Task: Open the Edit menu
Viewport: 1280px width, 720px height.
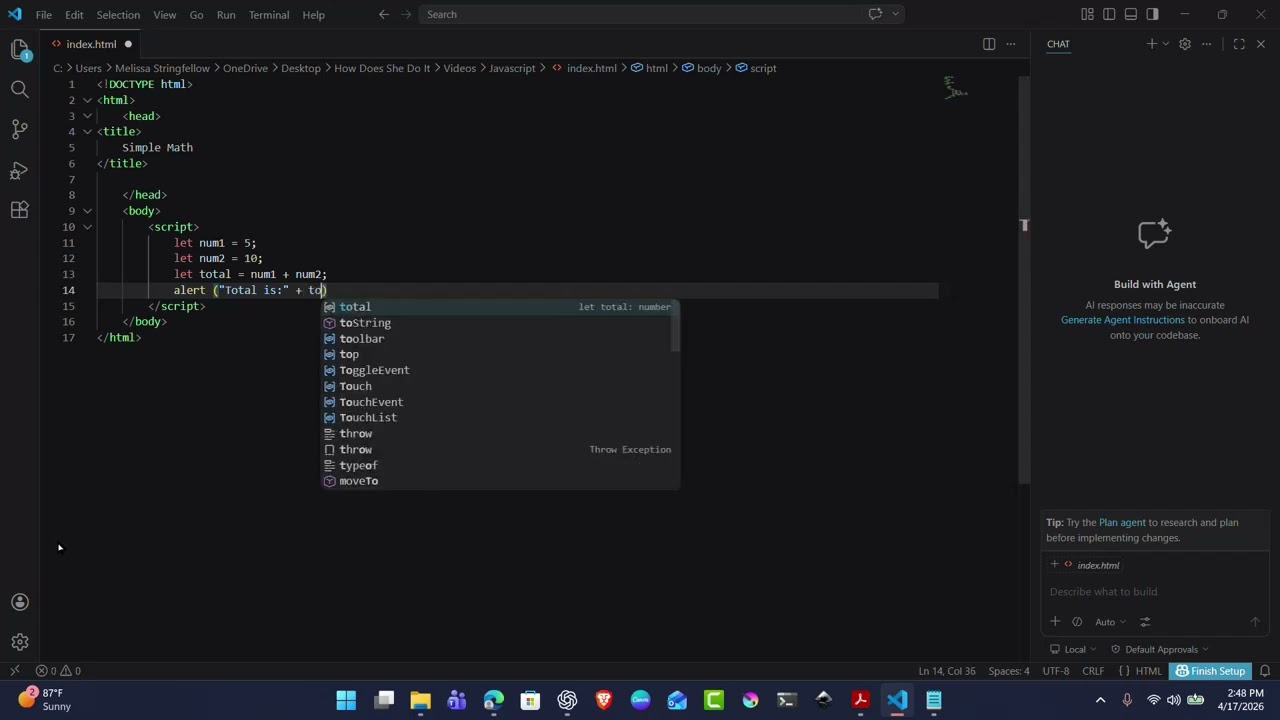Action: pyautogui.click(x=74, y=14)
